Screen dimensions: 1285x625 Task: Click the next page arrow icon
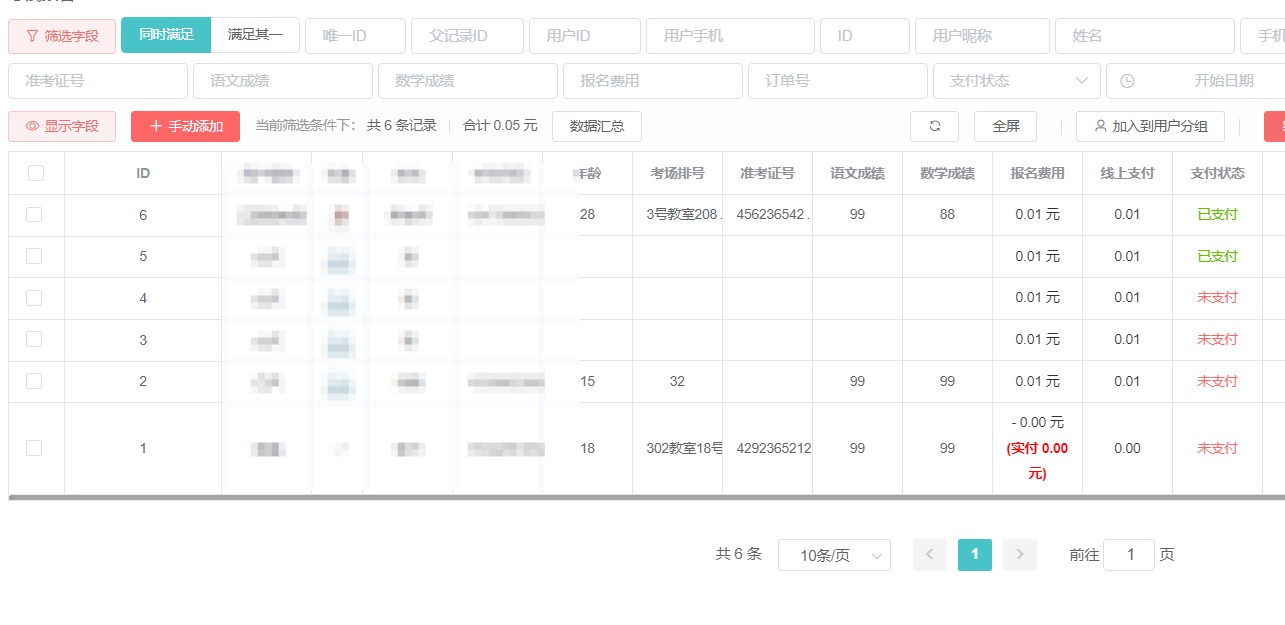(1019, 554)
